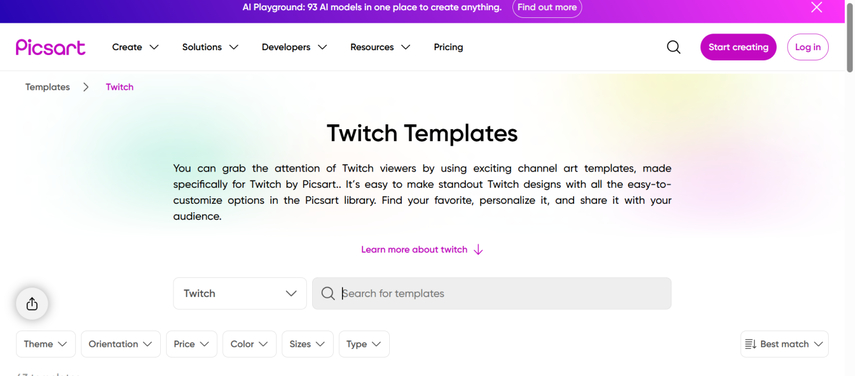Click the search magnifier icon in header
Image resolution: width=855 pixels, height=376 pixels.
click(673, 47)
